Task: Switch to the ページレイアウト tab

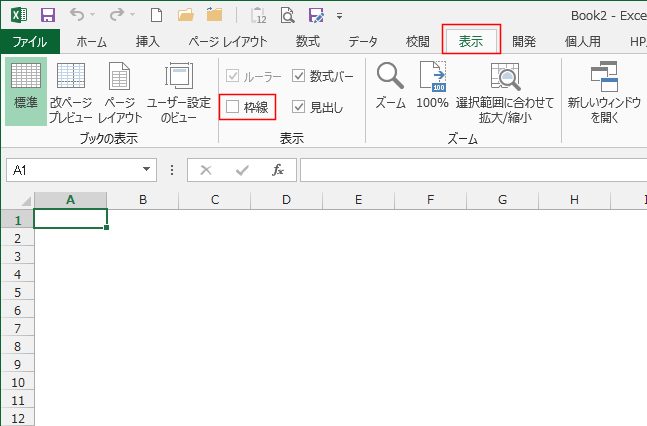Action: (x=228, y=41)
